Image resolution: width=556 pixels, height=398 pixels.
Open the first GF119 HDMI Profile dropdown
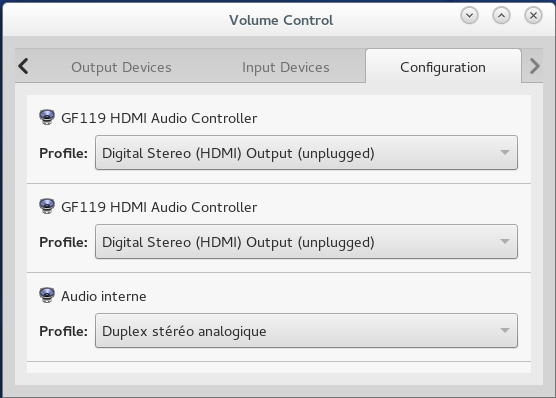[x=306, y=153]
